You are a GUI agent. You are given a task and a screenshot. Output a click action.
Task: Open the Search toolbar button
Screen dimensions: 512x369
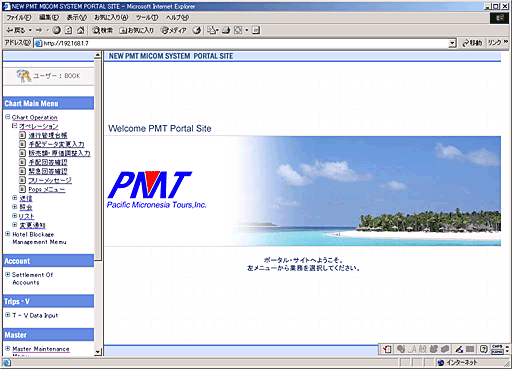click(103, 30)
